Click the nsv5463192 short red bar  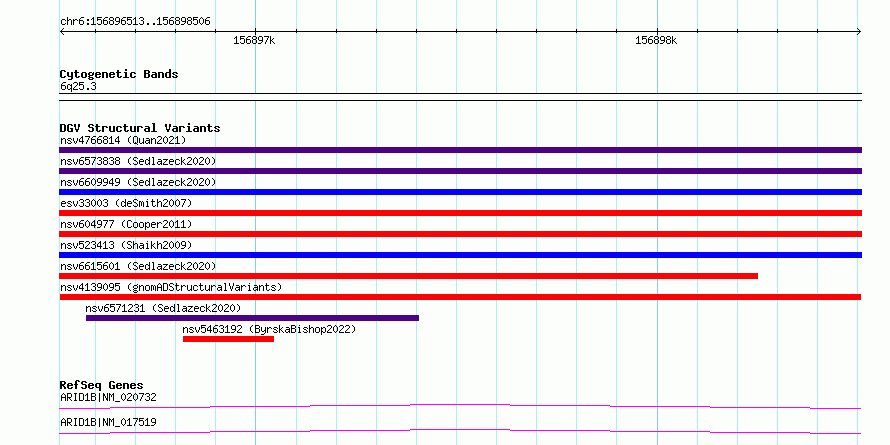(x=228, y=339)
